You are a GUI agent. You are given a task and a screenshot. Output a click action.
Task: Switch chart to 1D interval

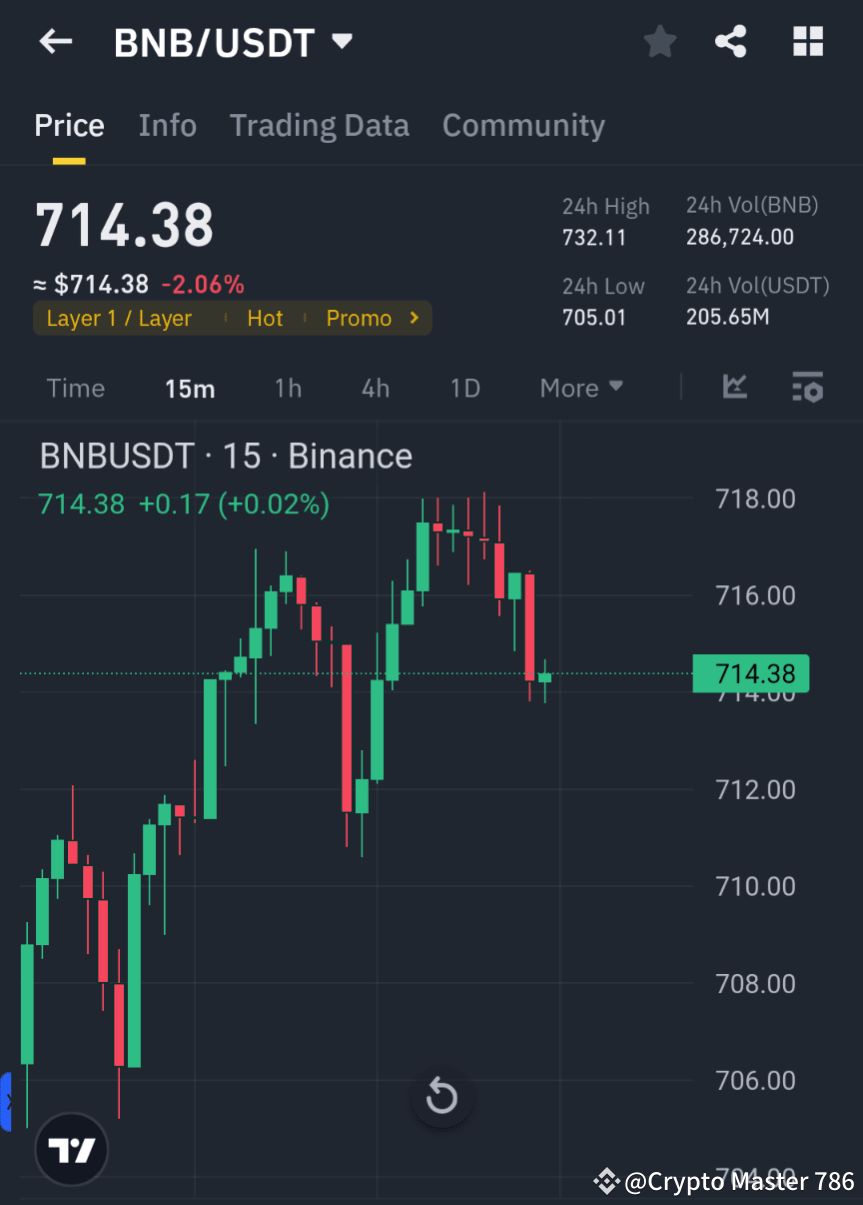click(x=464, y=387)
